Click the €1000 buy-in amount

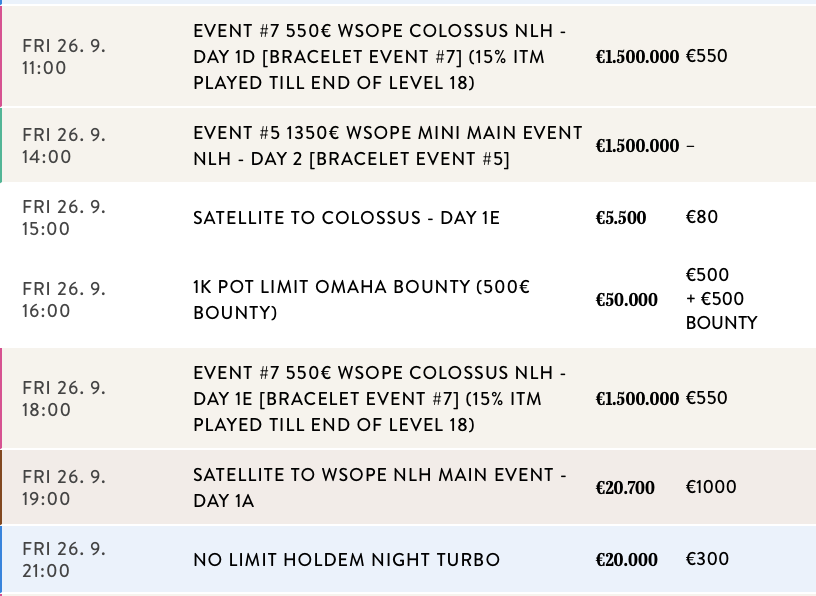pos(711,487)
